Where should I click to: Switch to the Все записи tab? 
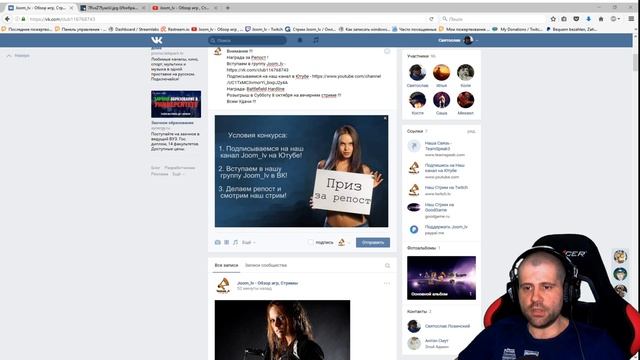(226, 265)
